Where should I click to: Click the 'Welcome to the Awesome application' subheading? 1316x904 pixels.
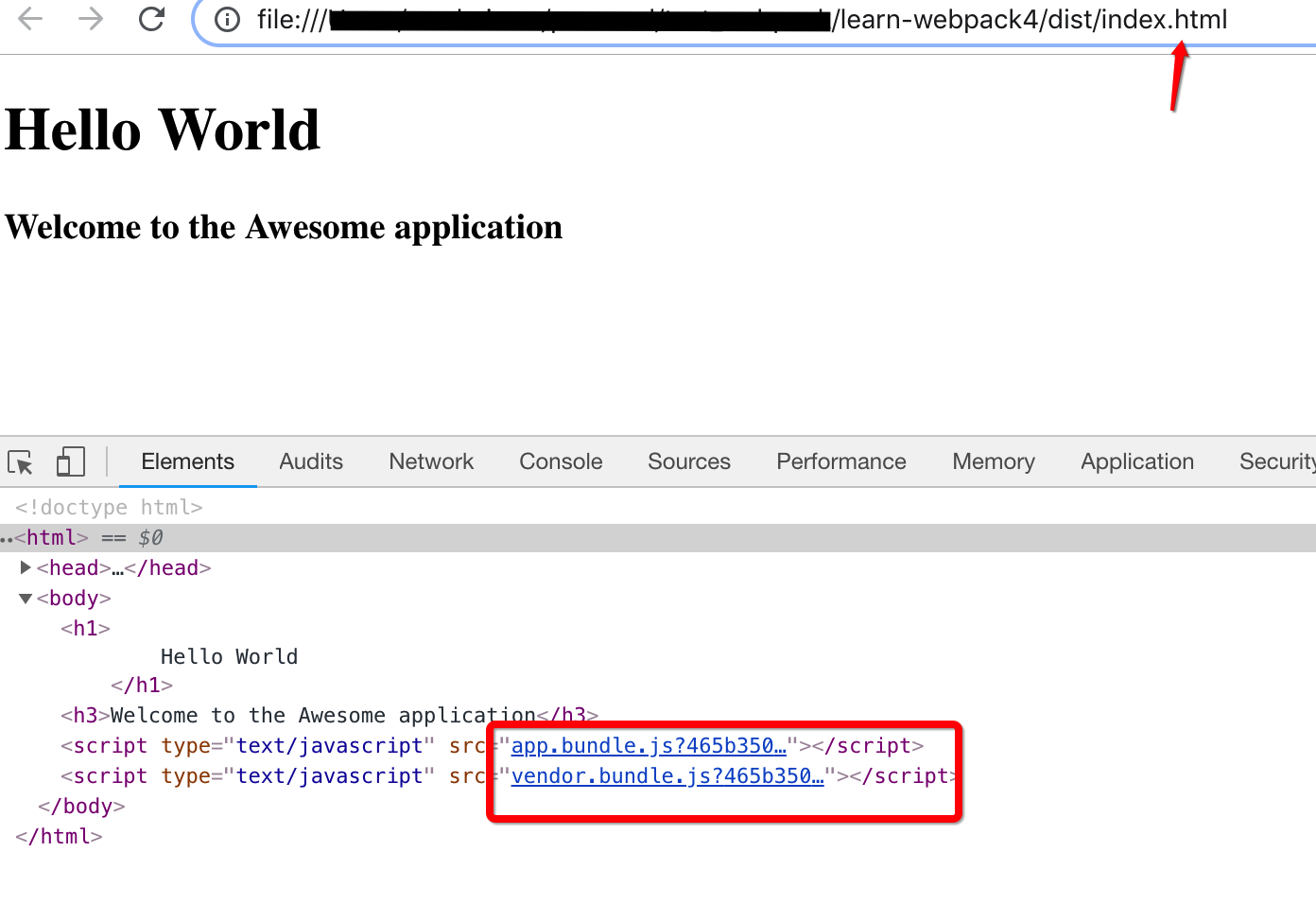tap(284, 227)
